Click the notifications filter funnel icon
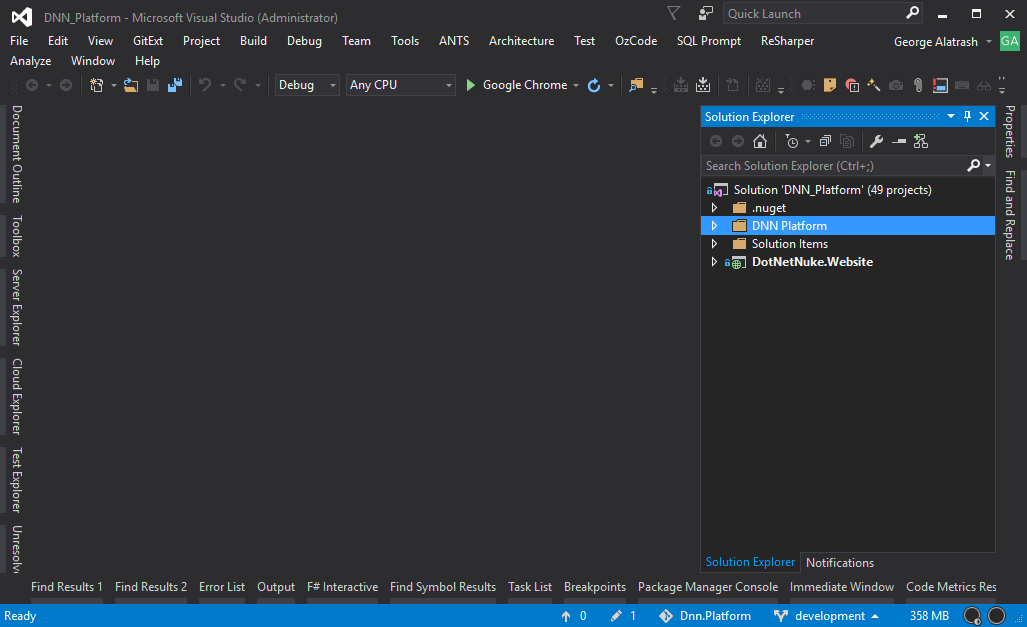This screenshot has width=1027, height=627. point(673,14)
